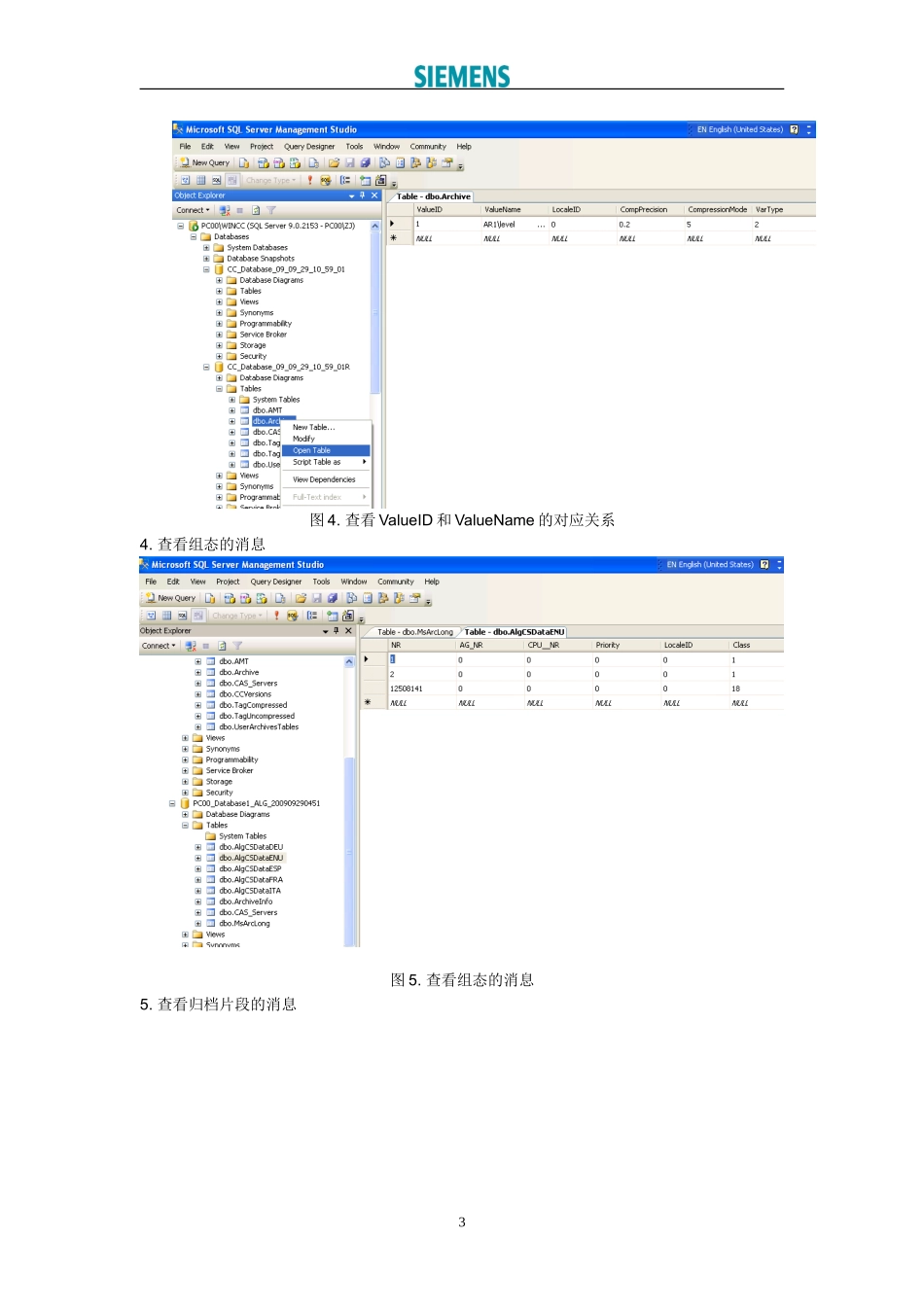Click Save All icon in Figure 5 toolbar
This screenshot has height=1307, width=924.
point(332,598)
